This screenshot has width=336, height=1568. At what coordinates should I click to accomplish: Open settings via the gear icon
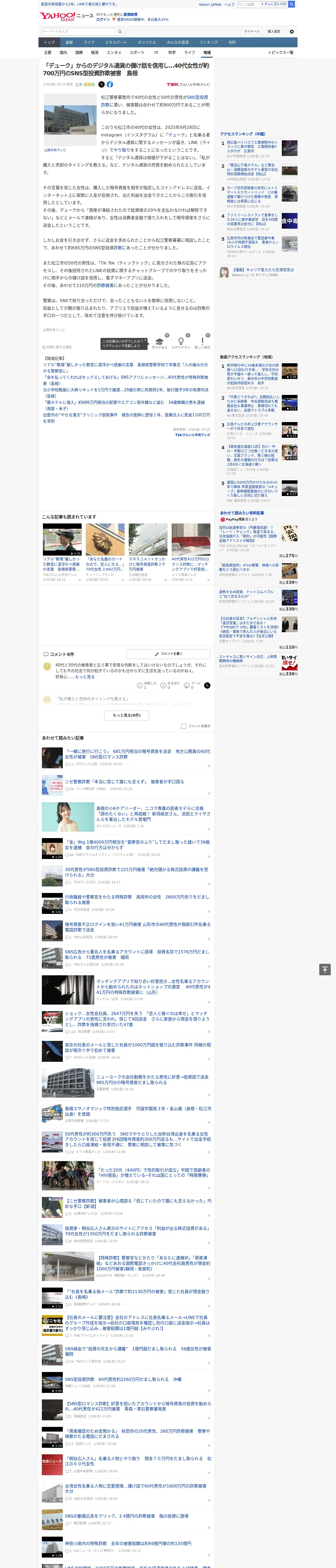[x=292, y=32]
